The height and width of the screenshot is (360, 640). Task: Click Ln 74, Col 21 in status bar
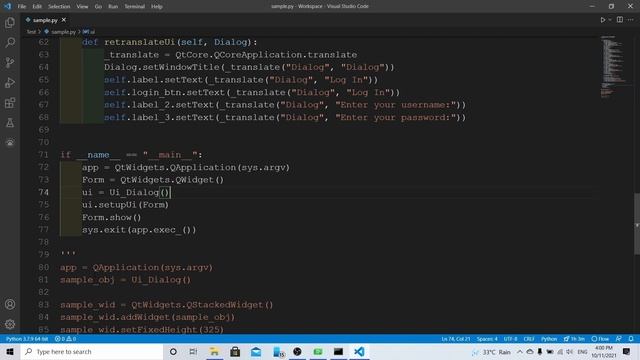pos(456,339)
